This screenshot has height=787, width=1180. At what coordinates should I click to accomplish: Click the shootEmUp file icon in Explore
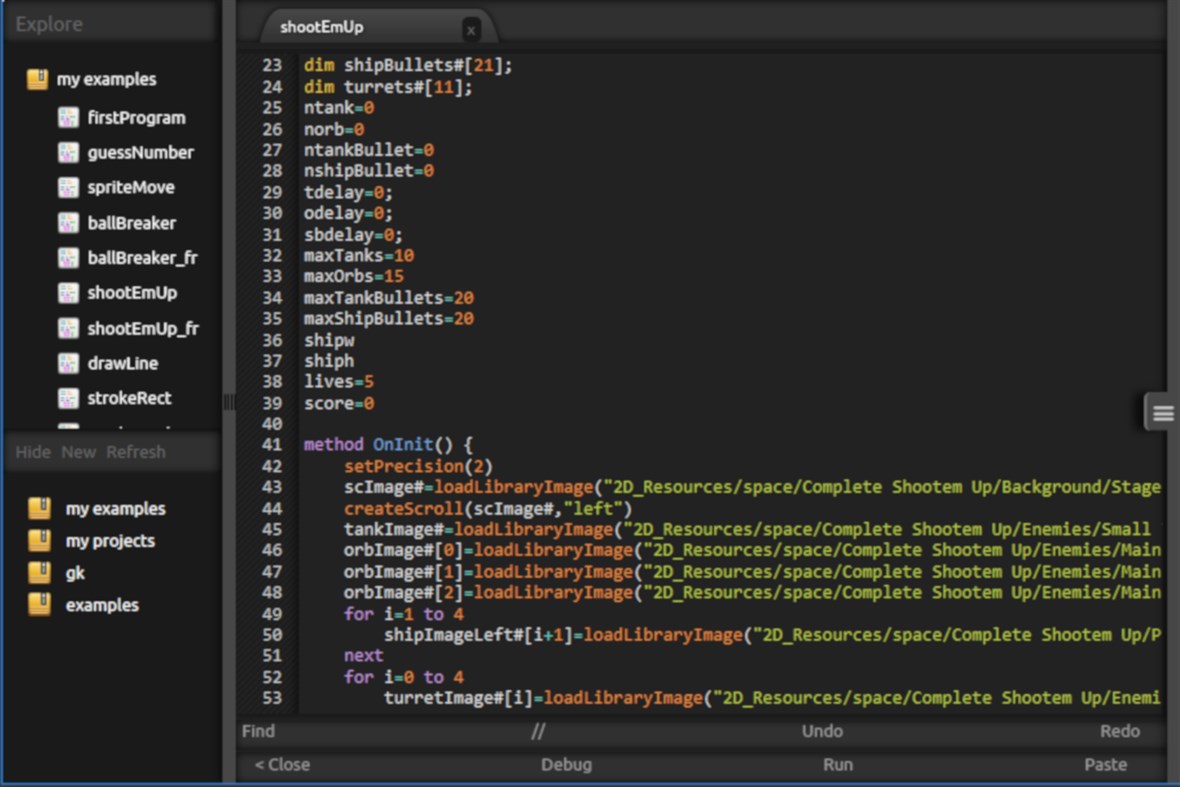coord(68,293)
